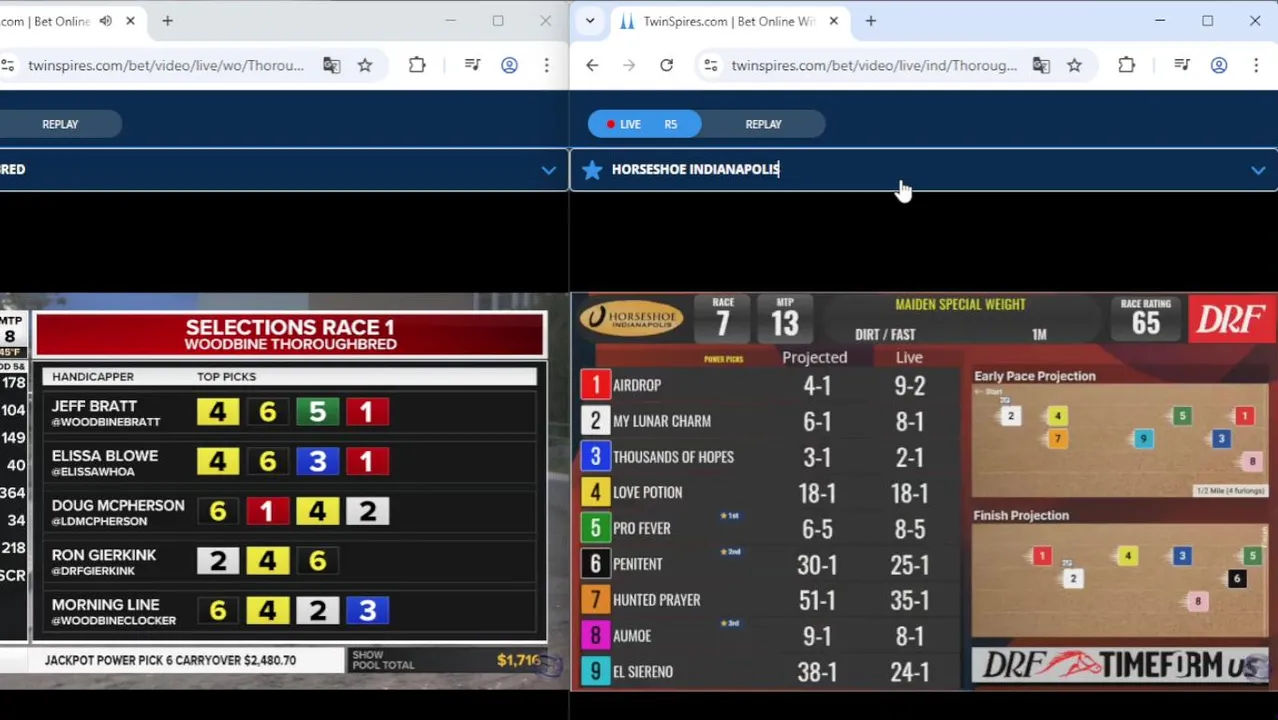Screen dimensions: 1278x720
Task: Expand the left window track dropdown chevron
Action: 548,170
